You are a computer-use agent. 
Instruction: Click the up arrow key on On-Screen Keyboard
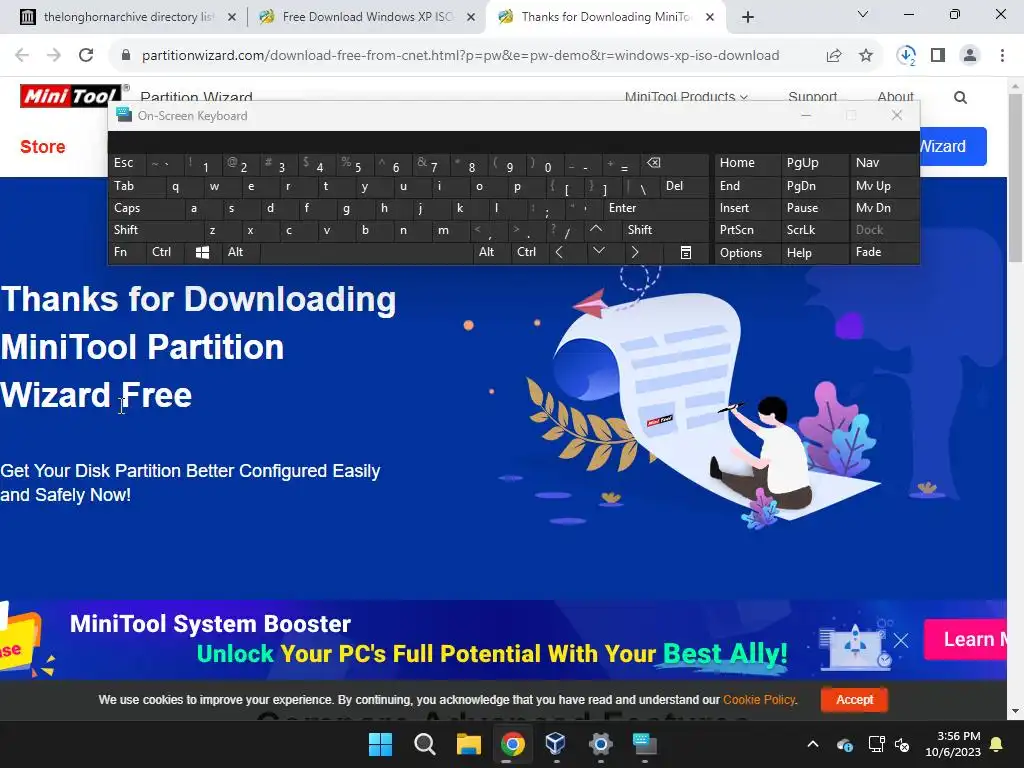click(x=596, y=229)
